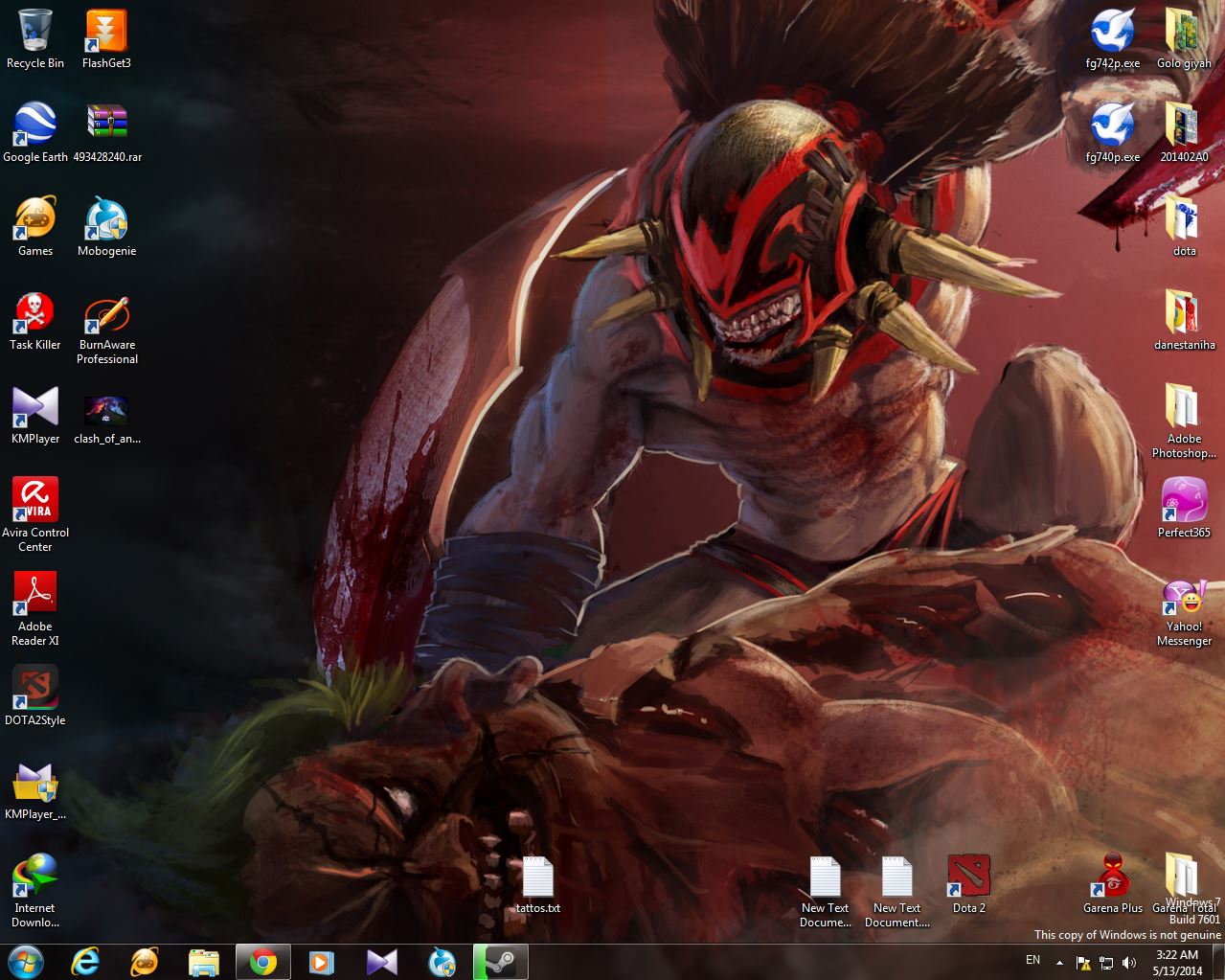The width and height of the screenshot is (1225, 980).
Task: Open the clock showing 3:22 AM
Action: [1177, 962]
